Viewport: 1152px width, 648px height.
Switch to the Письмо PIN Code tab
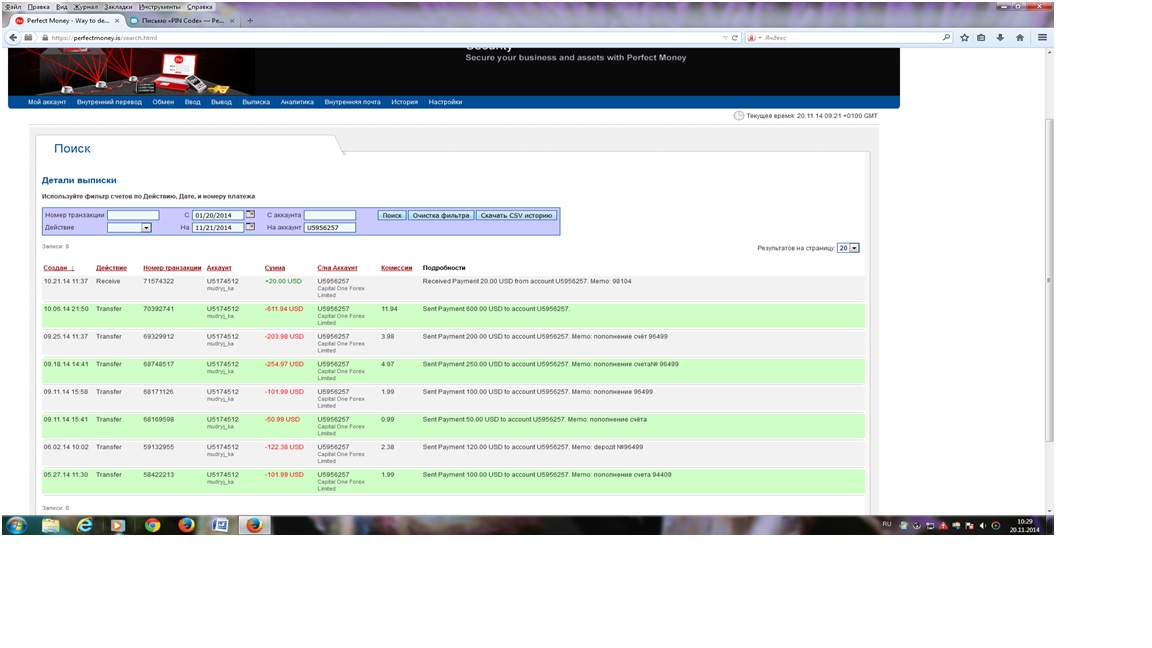click(x=182, y=21)
